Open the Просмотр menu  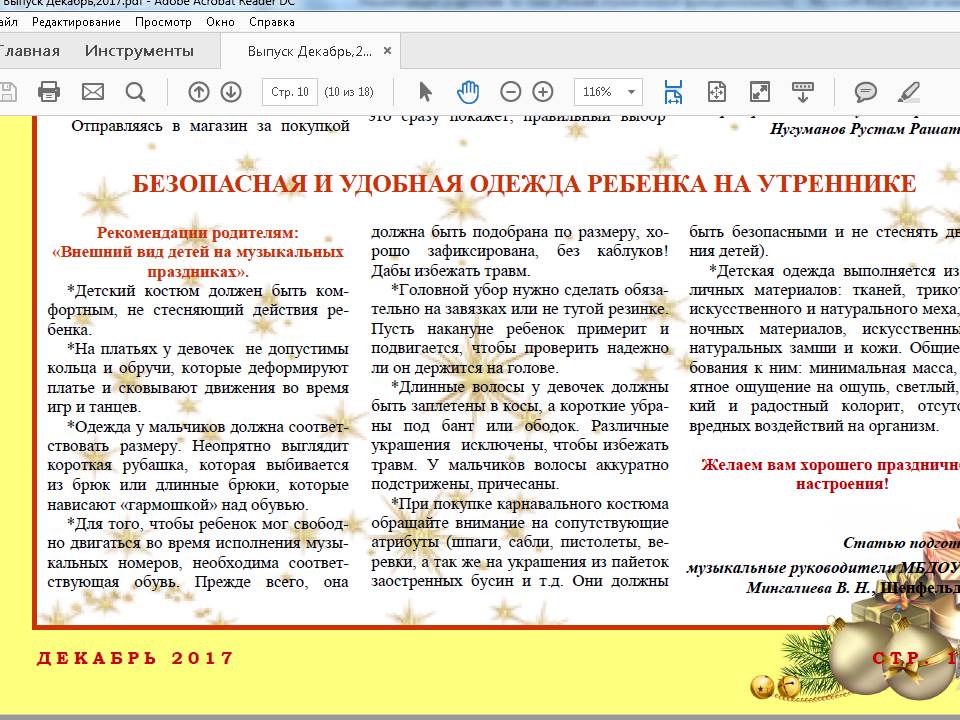pos(163,22)
